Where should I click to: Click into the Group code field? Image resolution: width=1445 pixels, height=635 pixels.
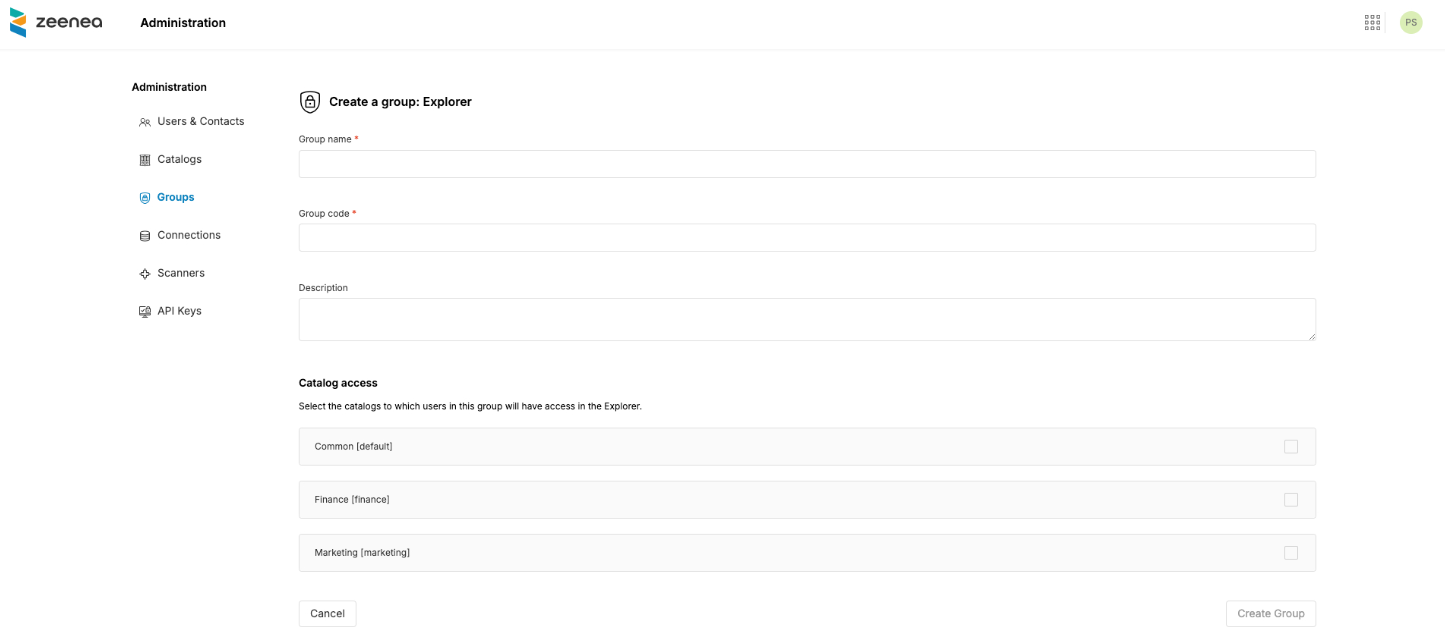pyautogui.click(x=806, y=238)
